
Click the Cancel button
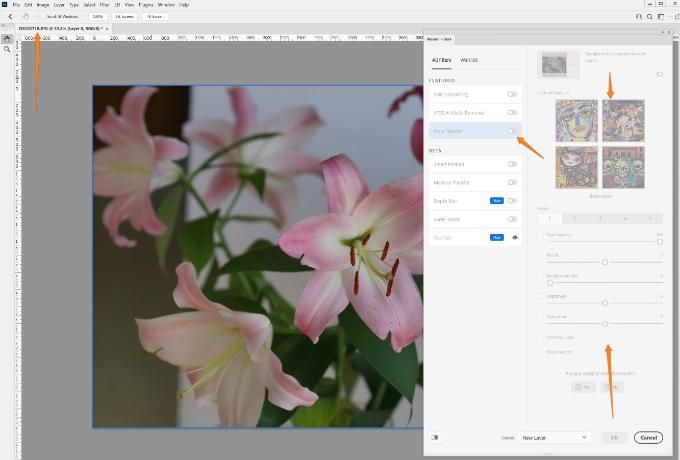pyautogui.click(x=648, y=437)
